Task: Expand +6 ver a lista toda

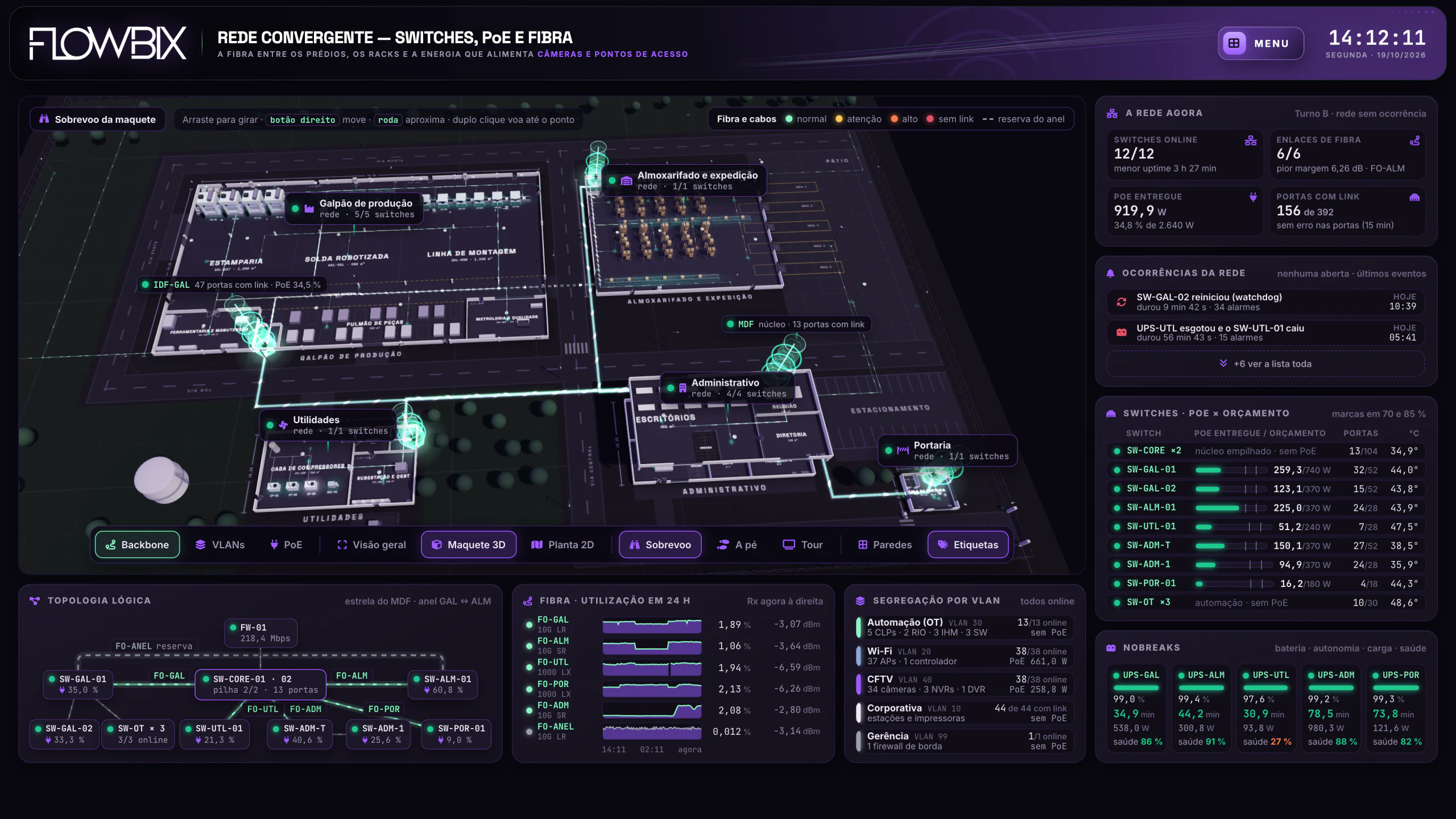Action: 1265,364
